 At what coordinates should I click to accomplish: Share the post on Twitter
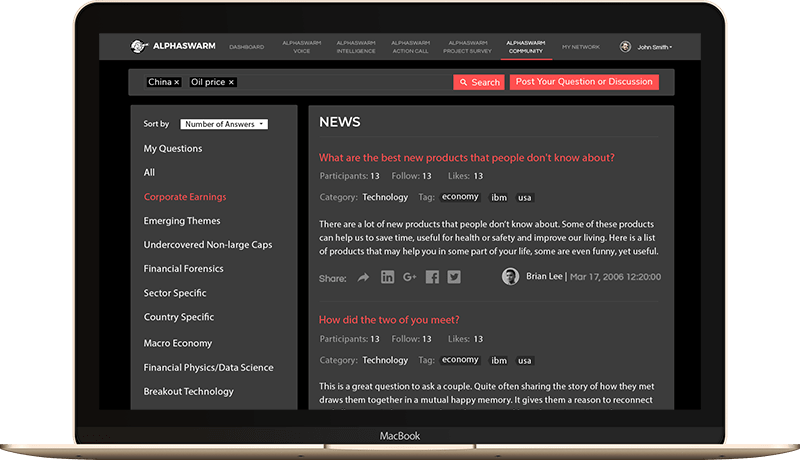[454, 277]
